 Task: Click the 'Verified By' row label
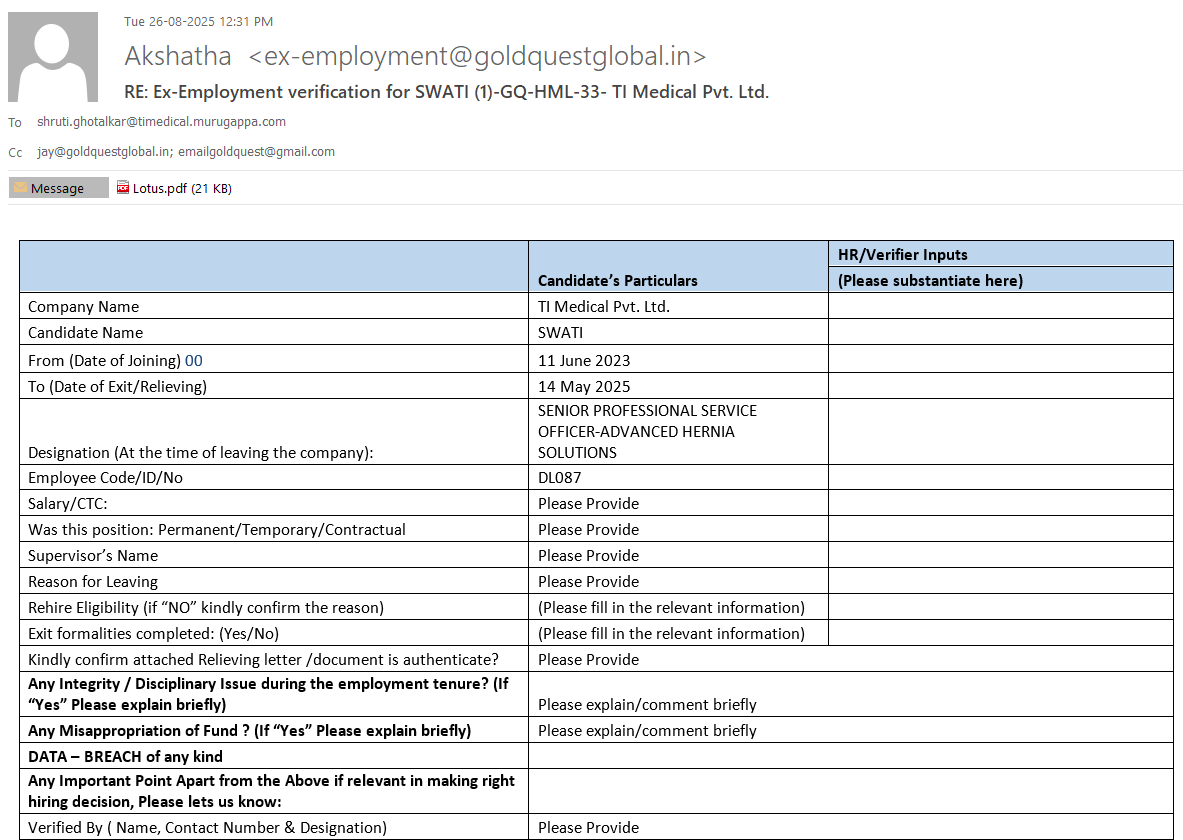[x=207, y=828]
